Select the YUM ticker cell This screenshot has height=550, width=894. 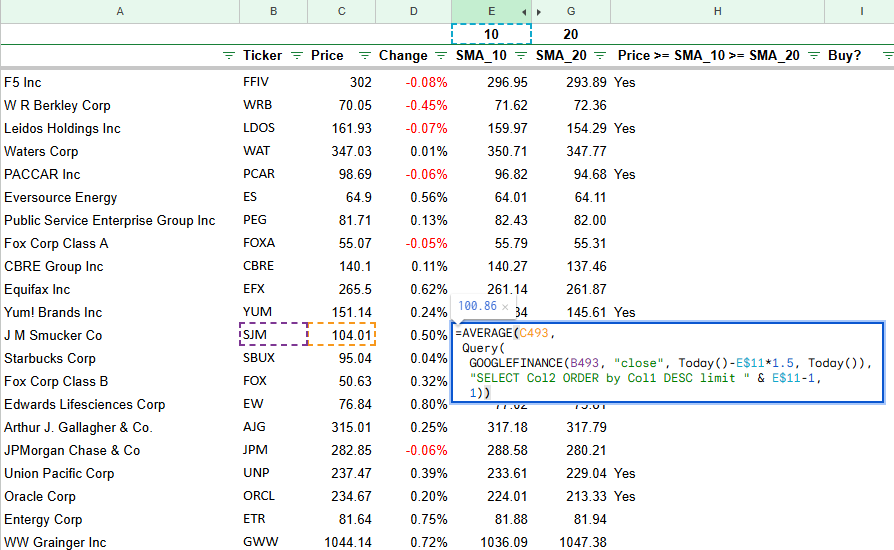(274, 312)
